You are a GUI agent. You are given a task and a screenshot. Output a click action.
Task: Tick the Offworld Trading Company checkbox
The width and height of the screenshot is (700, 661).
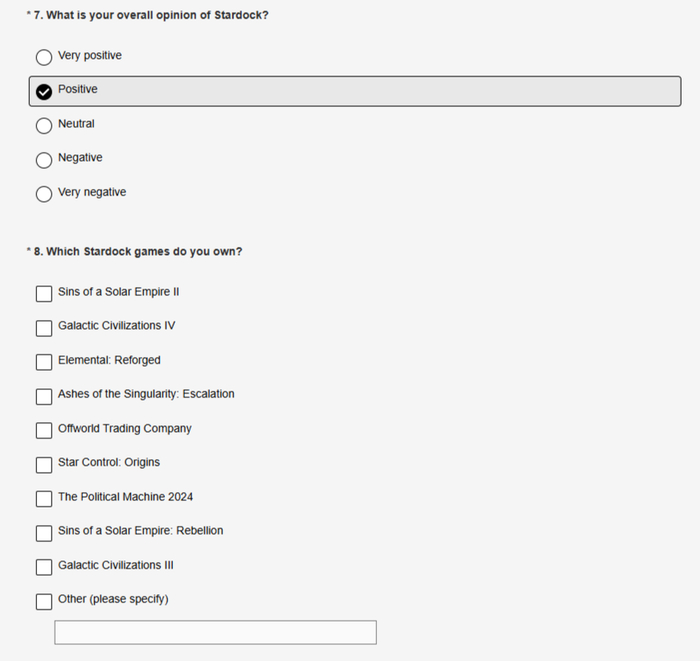(44, 430)
